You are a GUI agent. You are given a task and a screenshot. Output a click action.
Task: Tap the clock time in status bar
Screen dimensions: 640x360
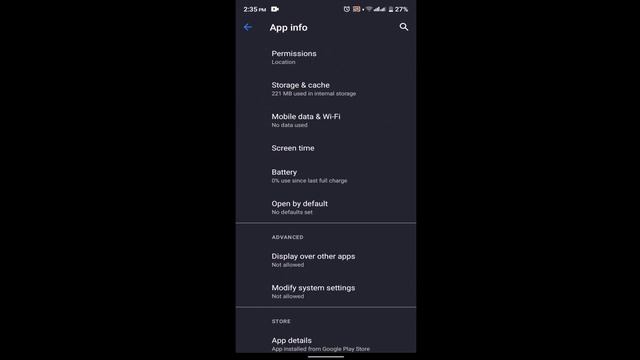pyautogui.click(x=255, y=9)
